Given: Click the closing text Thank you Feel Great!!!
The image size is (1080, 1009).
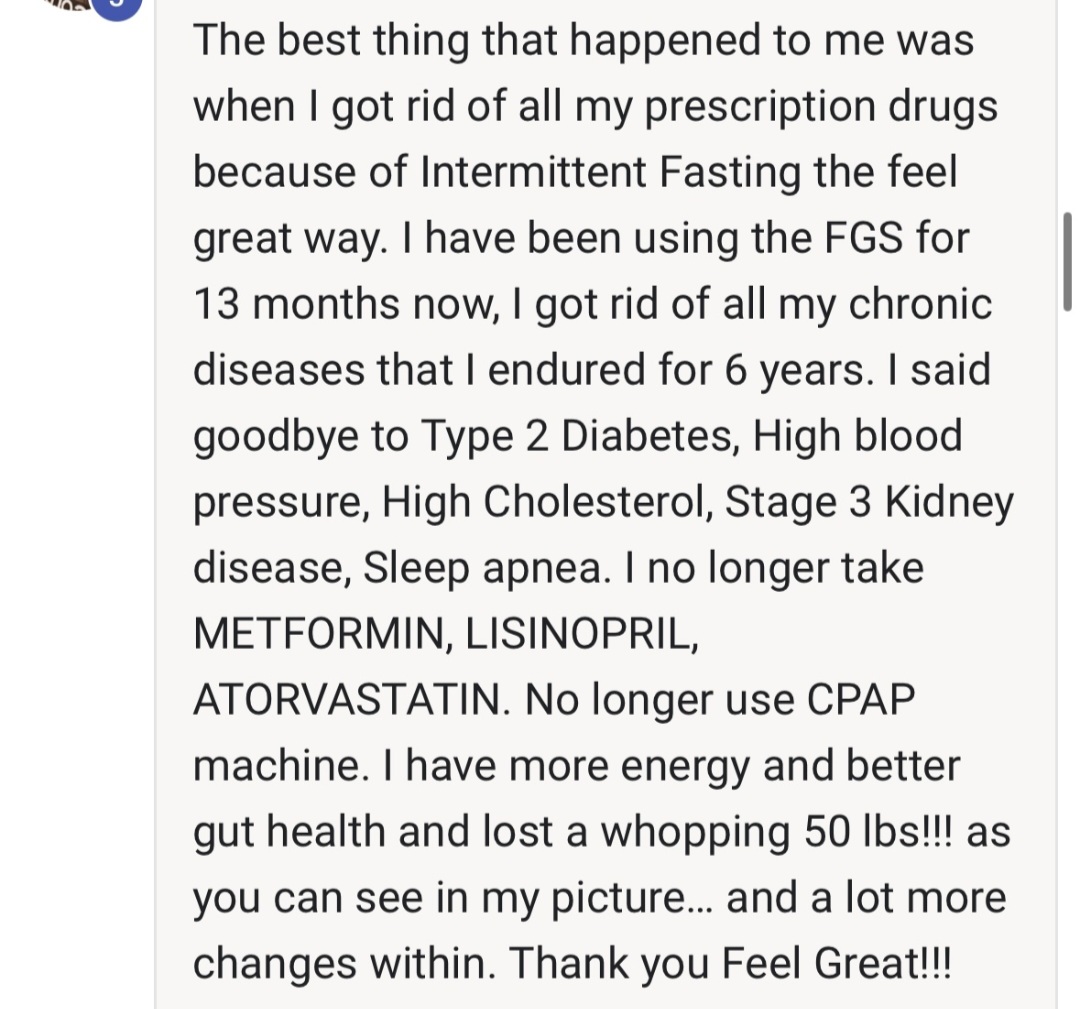Looking at the screenshot, I should coord(730,963).
